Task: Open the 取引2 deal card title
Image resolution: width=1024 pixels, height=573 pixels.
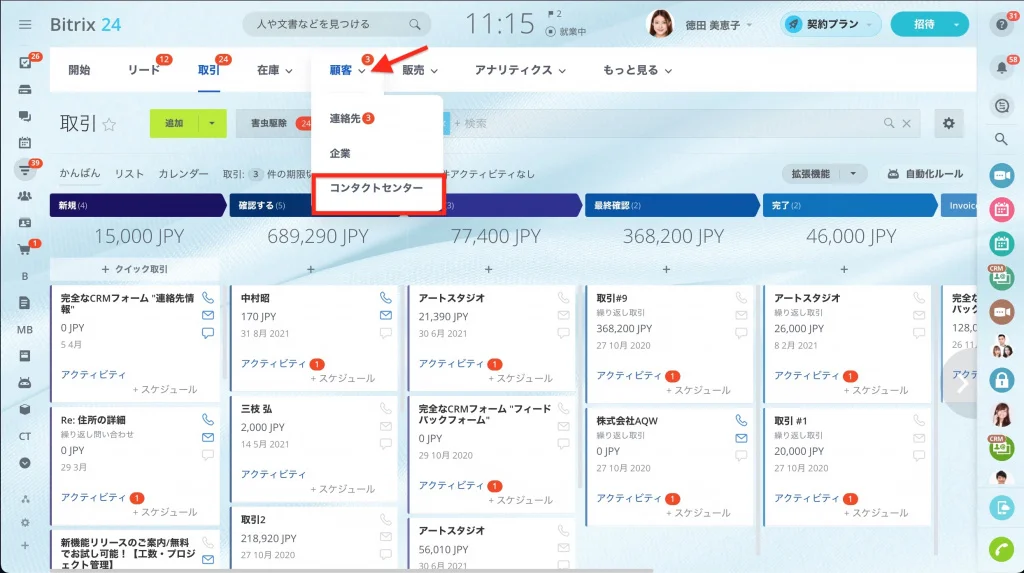Action: click(x=253, y=519)
